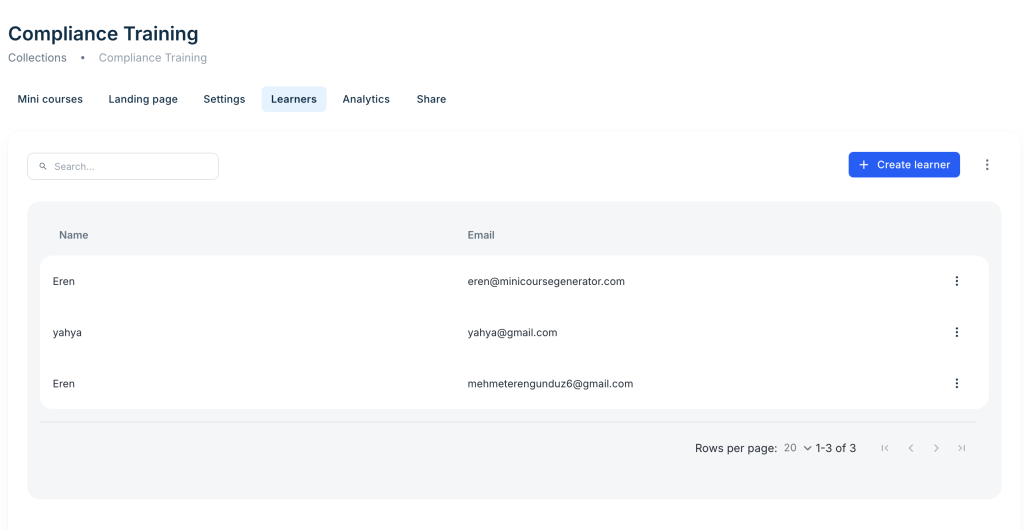Image resolution: width=1024 pixels, height=530 pixels.
Task: Select the Learners tab
Action: pos(294,99)
